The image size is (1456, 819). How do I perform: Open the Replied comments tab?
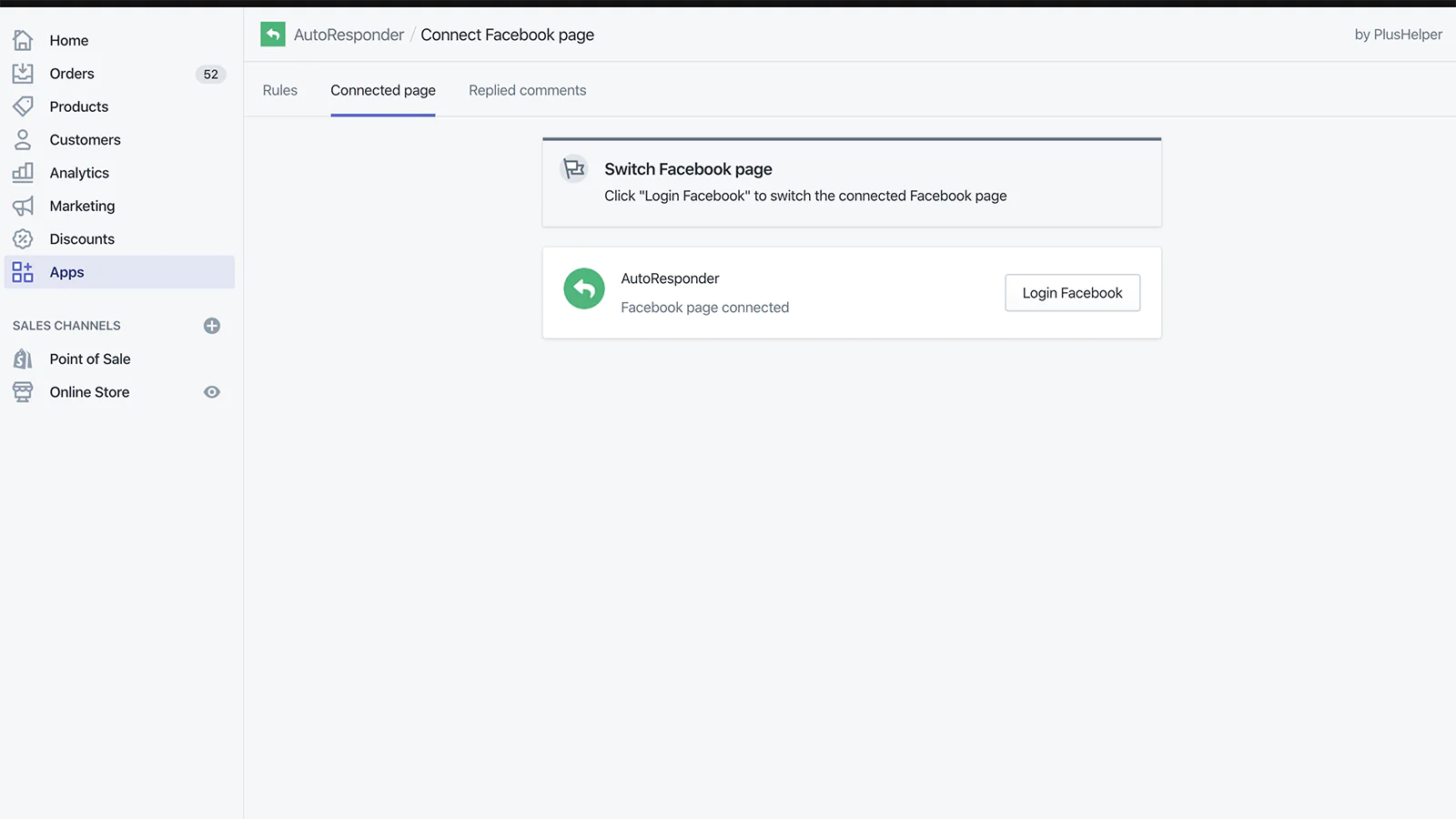pyautogui.click(x=527, y=90)
